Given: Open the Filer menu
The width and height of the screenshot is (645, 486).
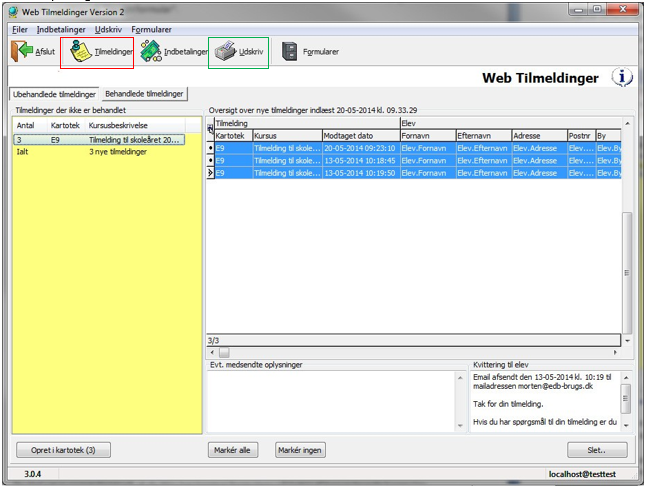Looking at the screenshot, I should click(20, 30).
